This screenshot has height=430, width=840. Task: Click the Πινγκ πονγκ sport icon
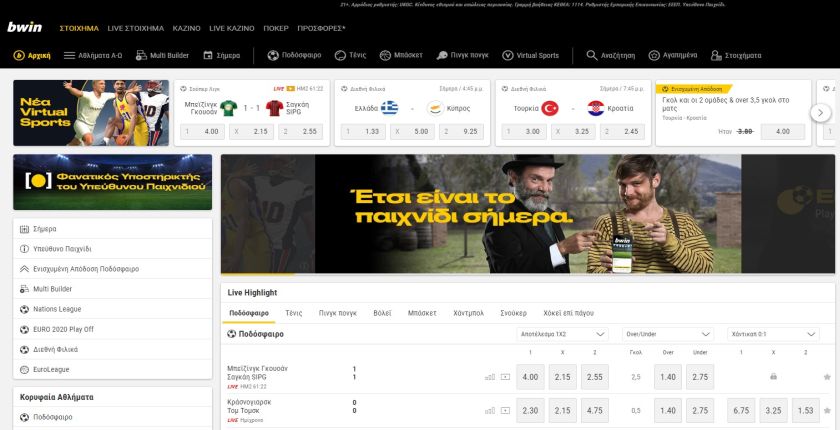(x=442, y=55)
